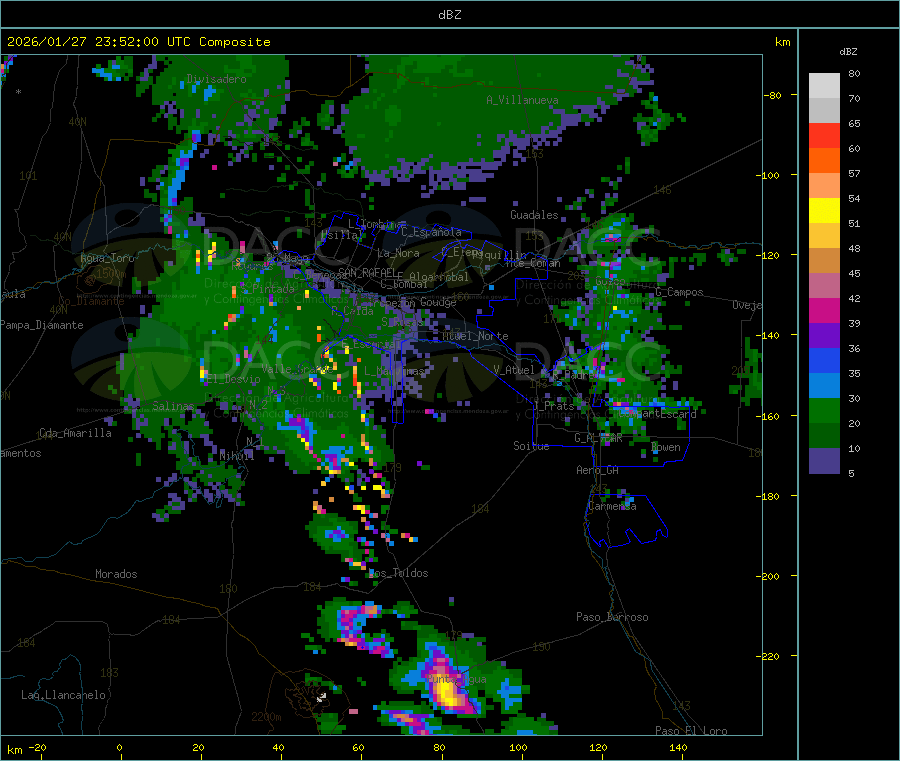The image size is (900, 761).
Task: Select the magenta 39-42 dBZ legend band
Action: [x=824, y=310]
